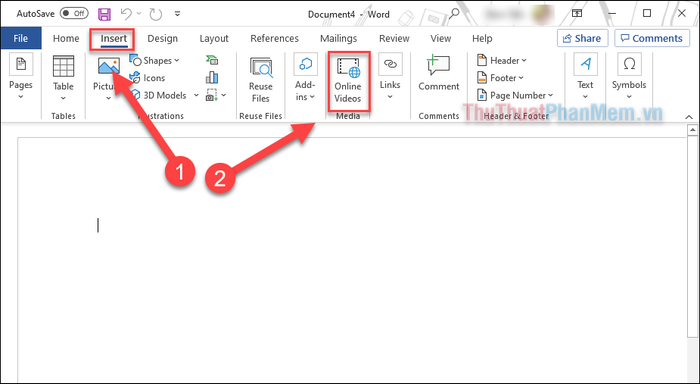Maximize the Word window
The width and height of the screenshot is (700, 384).
click(x=647, y=14)
